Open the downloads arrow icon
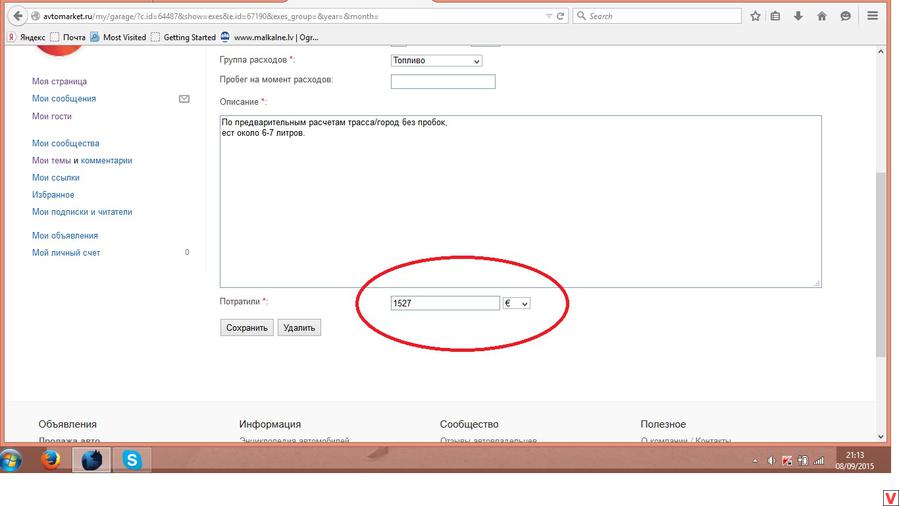899x506 pixels. point(798,16)
